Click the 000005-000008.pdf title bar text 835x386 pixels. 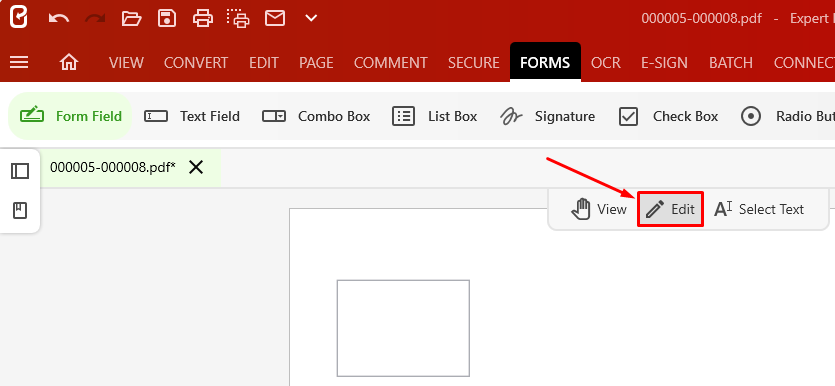(x=701, y=19)
